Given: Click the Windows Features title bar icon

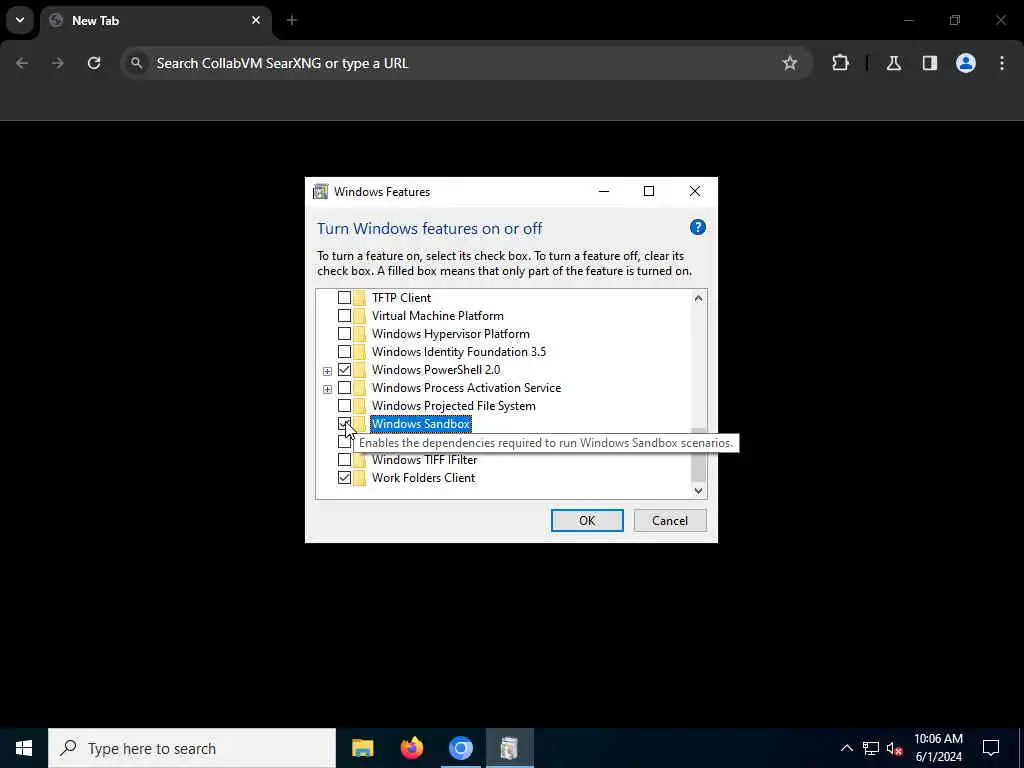Looking at the screenshot, I should click(320, 191).
